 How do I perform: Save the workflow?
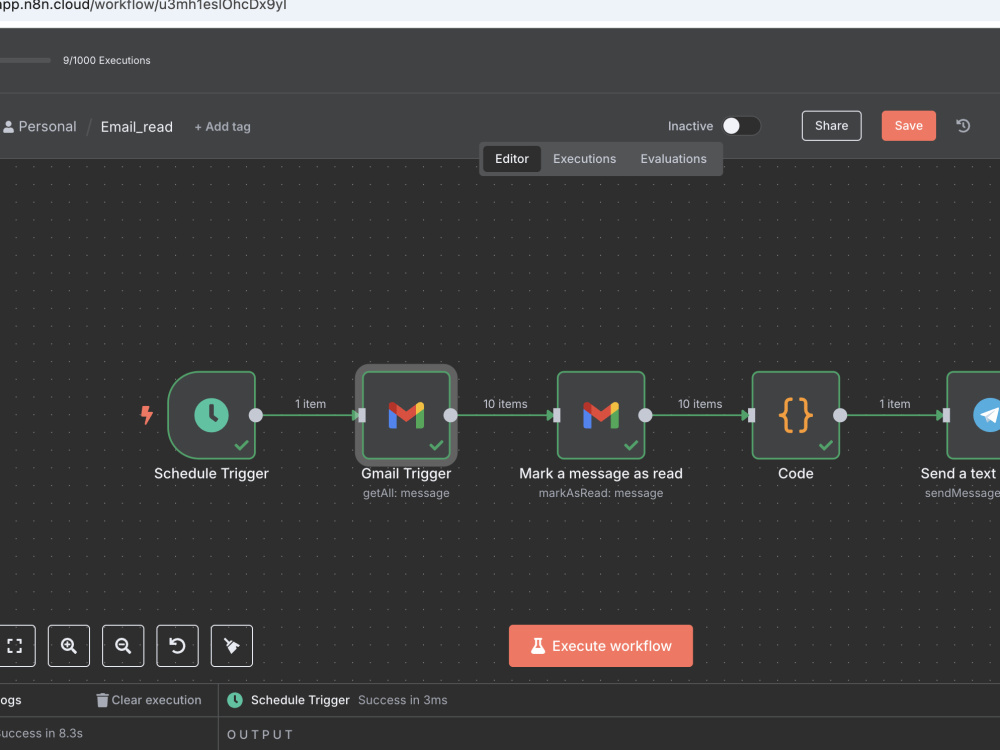[909, 126]
